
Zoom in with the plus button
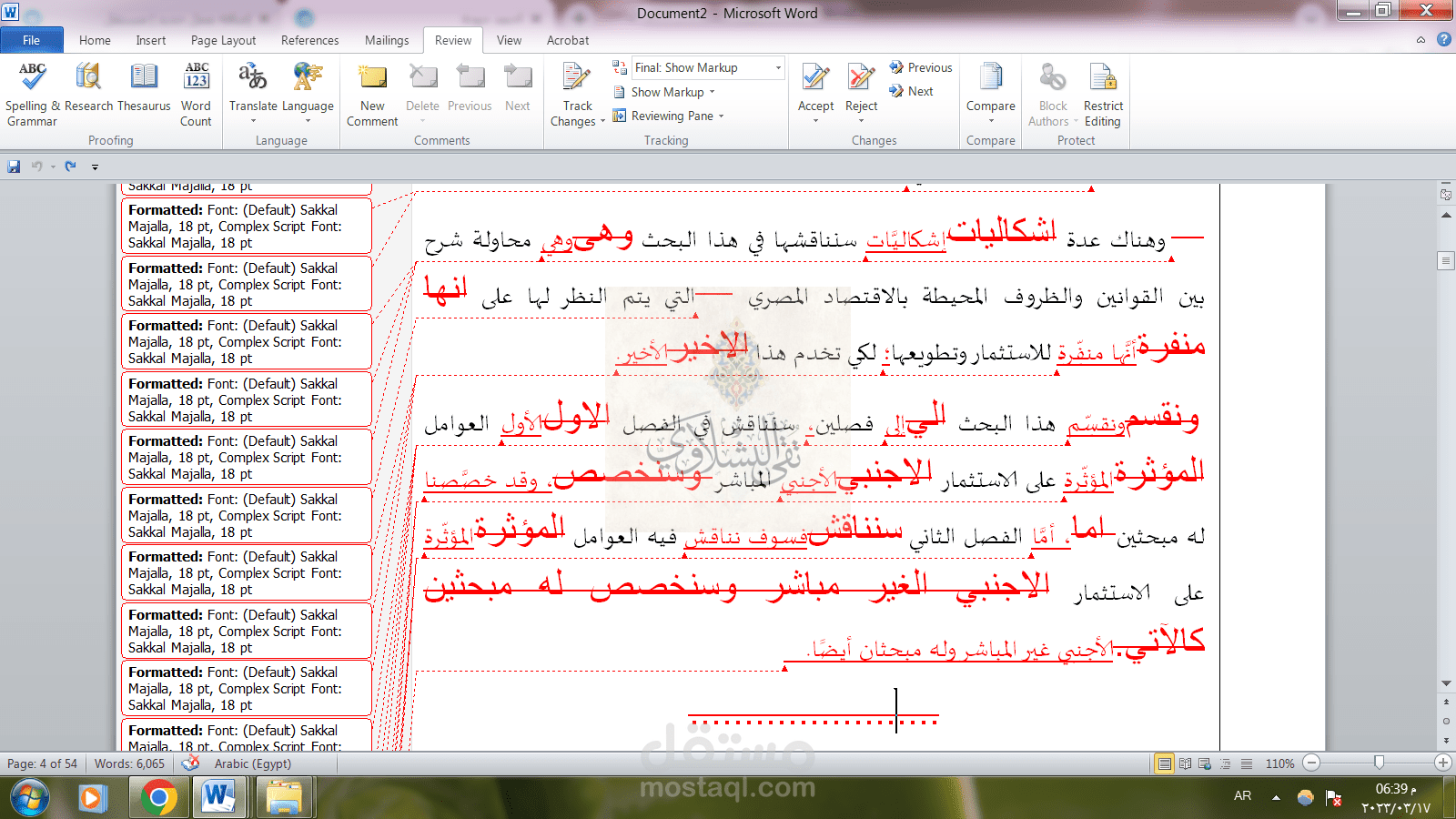1442,763
